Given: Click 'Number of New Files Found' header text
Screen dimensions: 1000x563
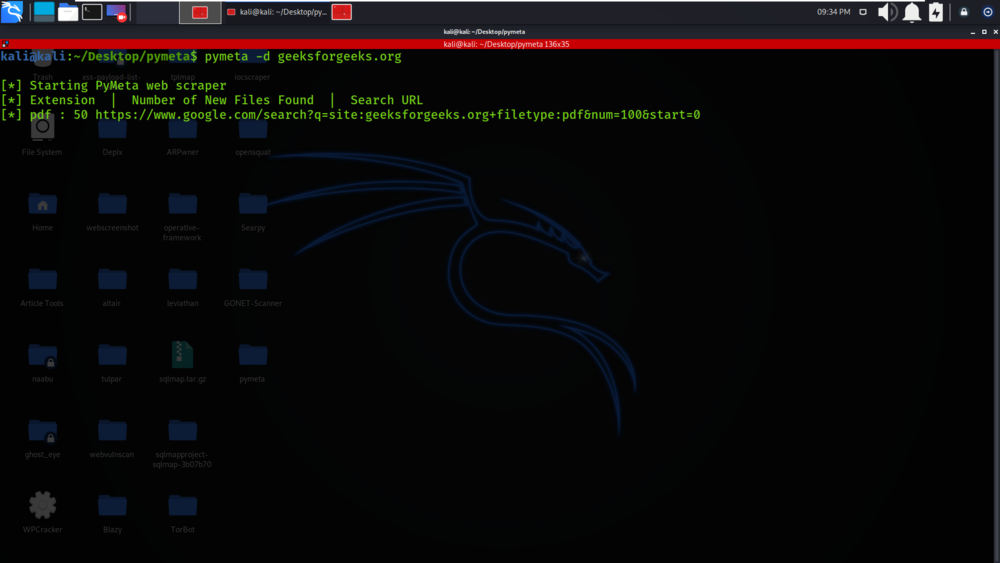Looking at the screenshot, I should click(x=223, y=100).
